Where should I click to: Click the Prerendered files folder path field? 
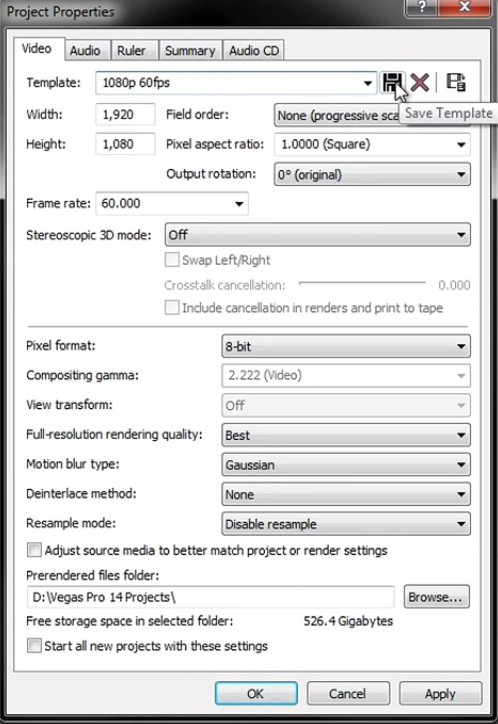click(210, 597)
